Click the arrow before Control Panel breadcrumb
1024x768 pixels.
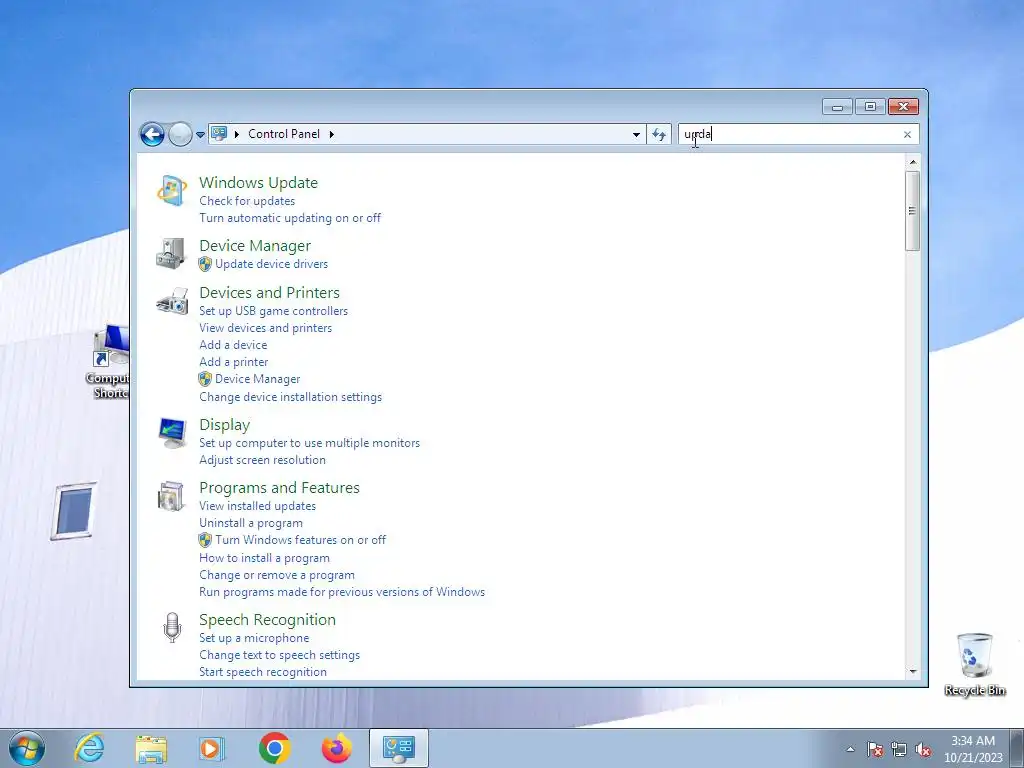(236, 134)
